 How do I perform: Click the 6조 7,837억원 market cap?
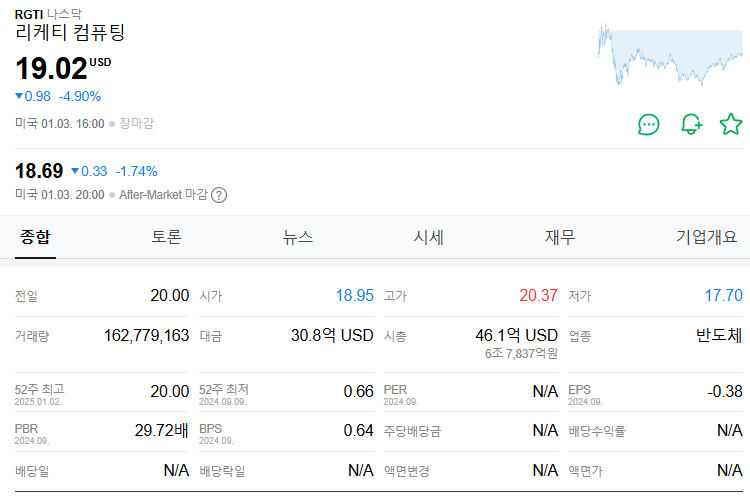pyautogui.click(x=521, y=353)
